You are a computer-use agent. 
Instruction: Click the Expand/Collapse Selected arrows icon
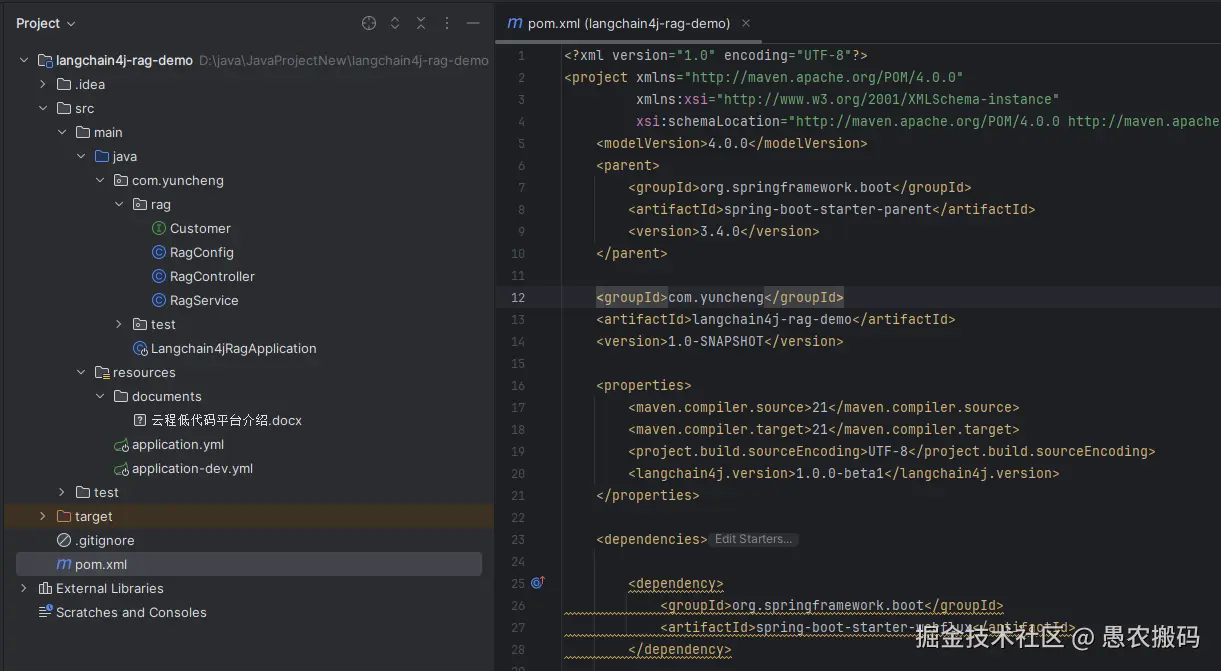395,23
